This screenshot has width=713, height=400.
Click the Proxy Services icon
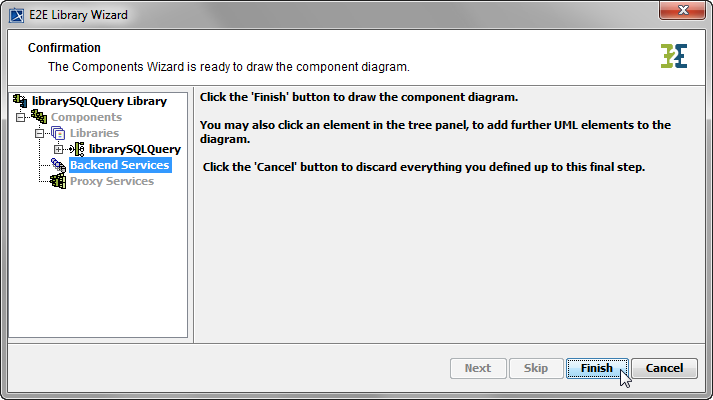59,181
